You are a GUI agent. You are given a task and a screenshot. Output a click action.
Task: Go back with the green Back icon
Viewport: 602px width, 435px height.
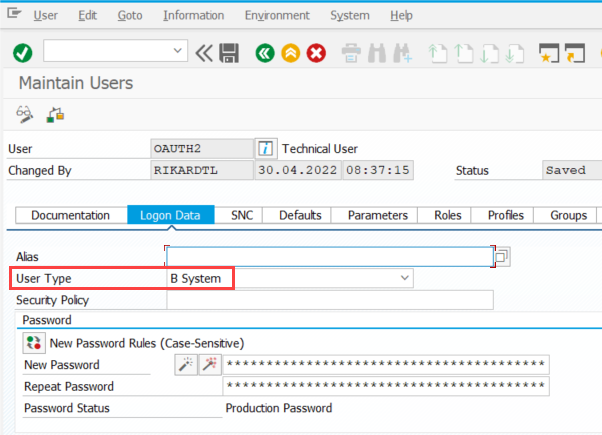pos(265,53)
